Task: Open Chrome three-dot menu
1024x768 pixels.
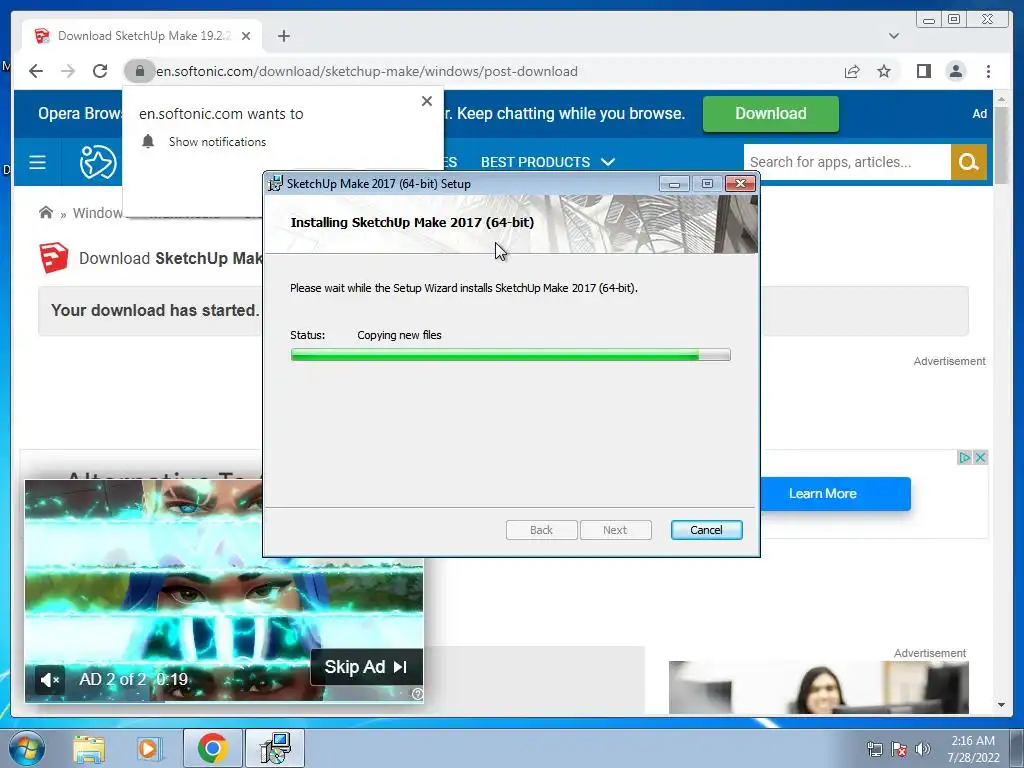Action: pos(988,71)
